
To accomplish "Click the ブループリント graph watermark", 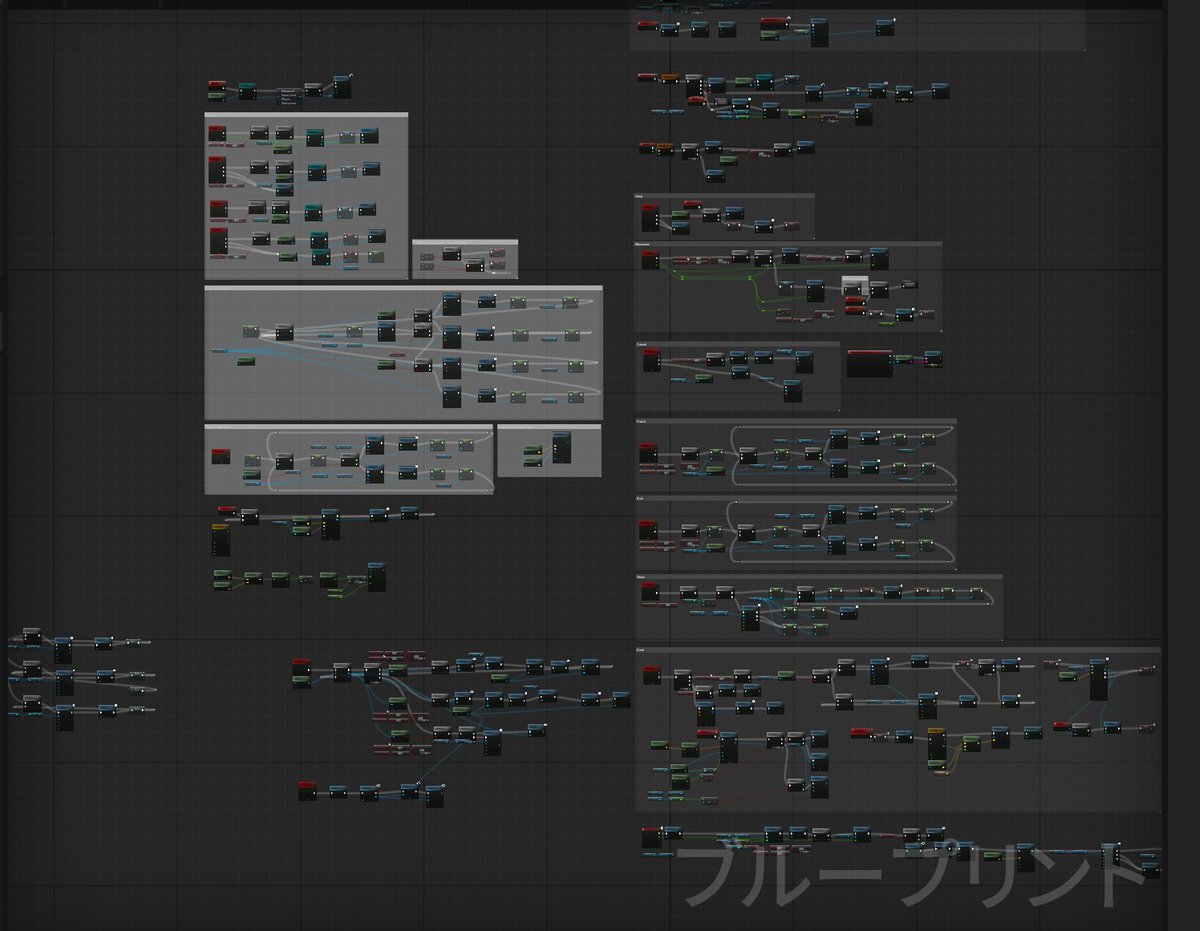I will pos(910,874).
